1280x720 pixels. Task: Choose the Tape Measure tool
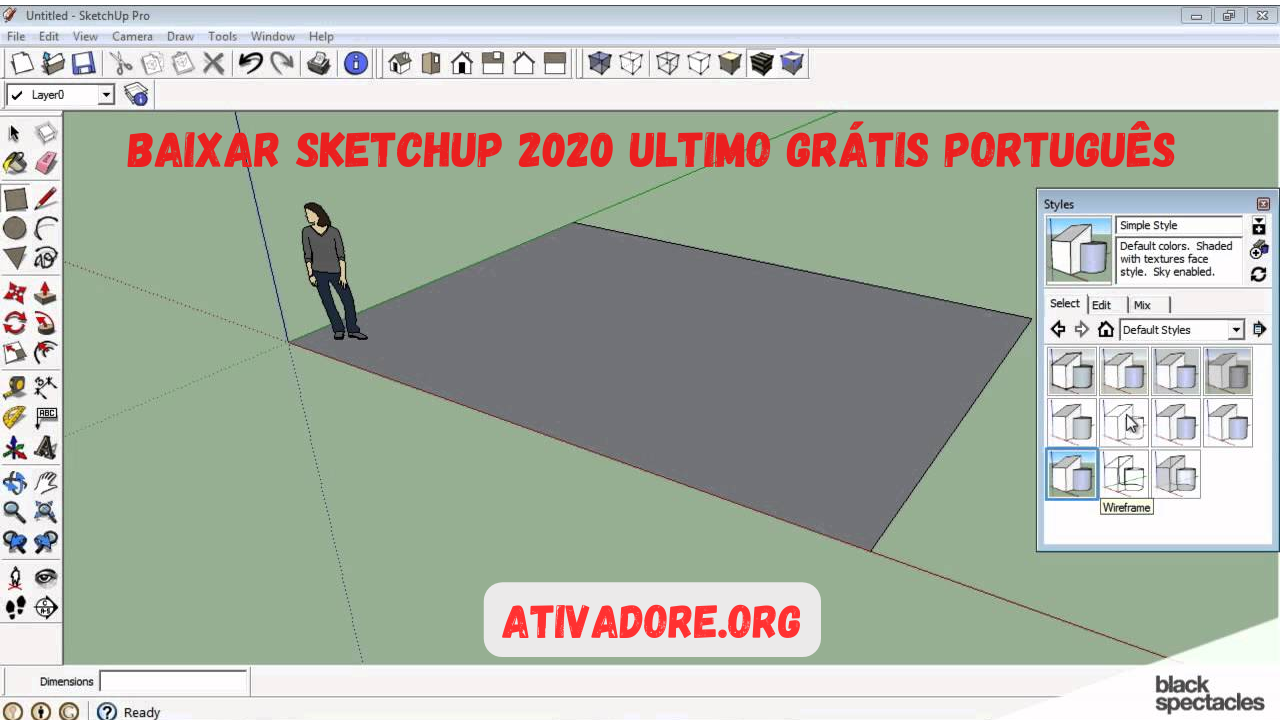(15, 387)
